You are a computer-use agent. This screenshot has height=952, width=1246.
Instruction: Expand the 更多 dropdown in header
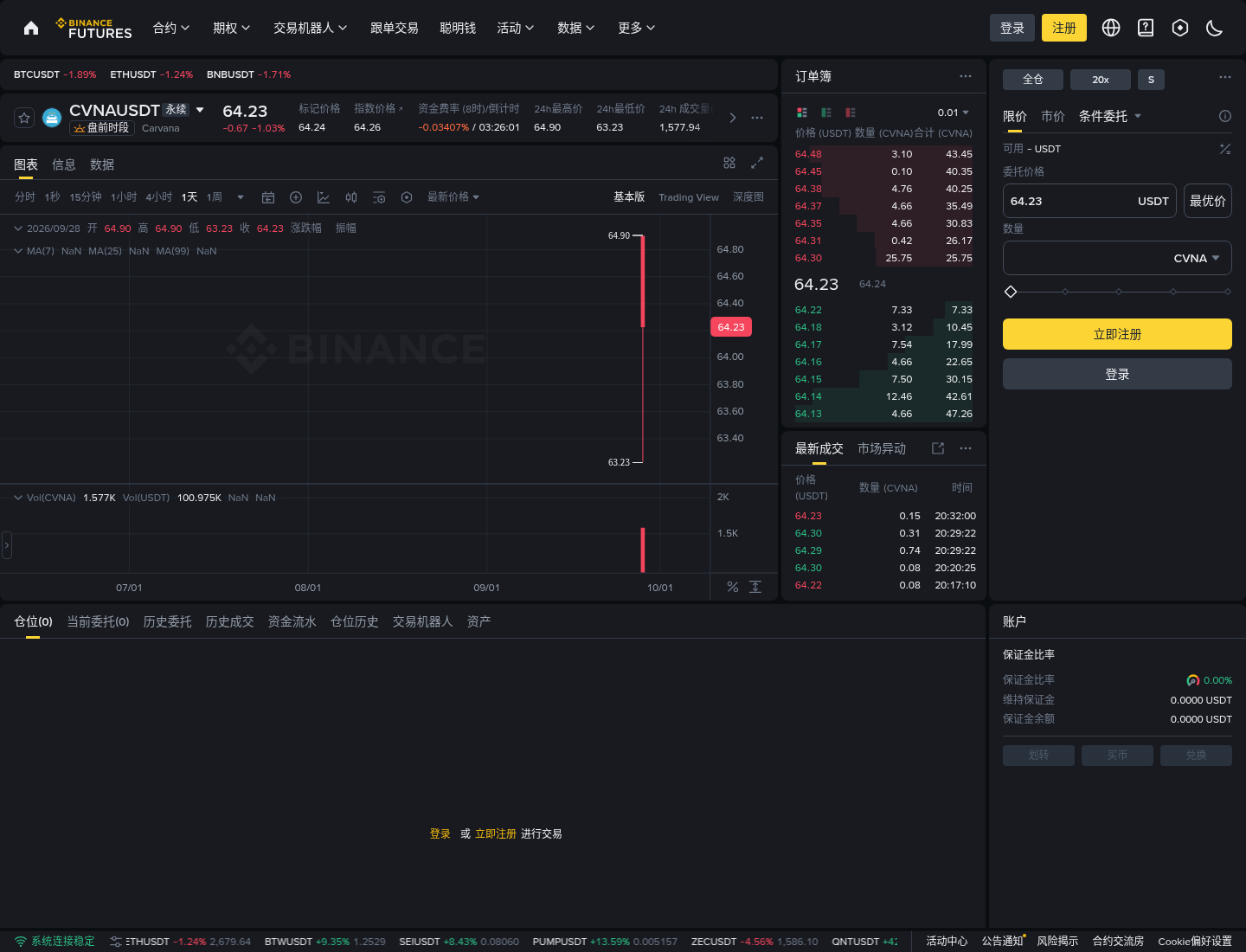pyautogui.click(x=637, y=28)
